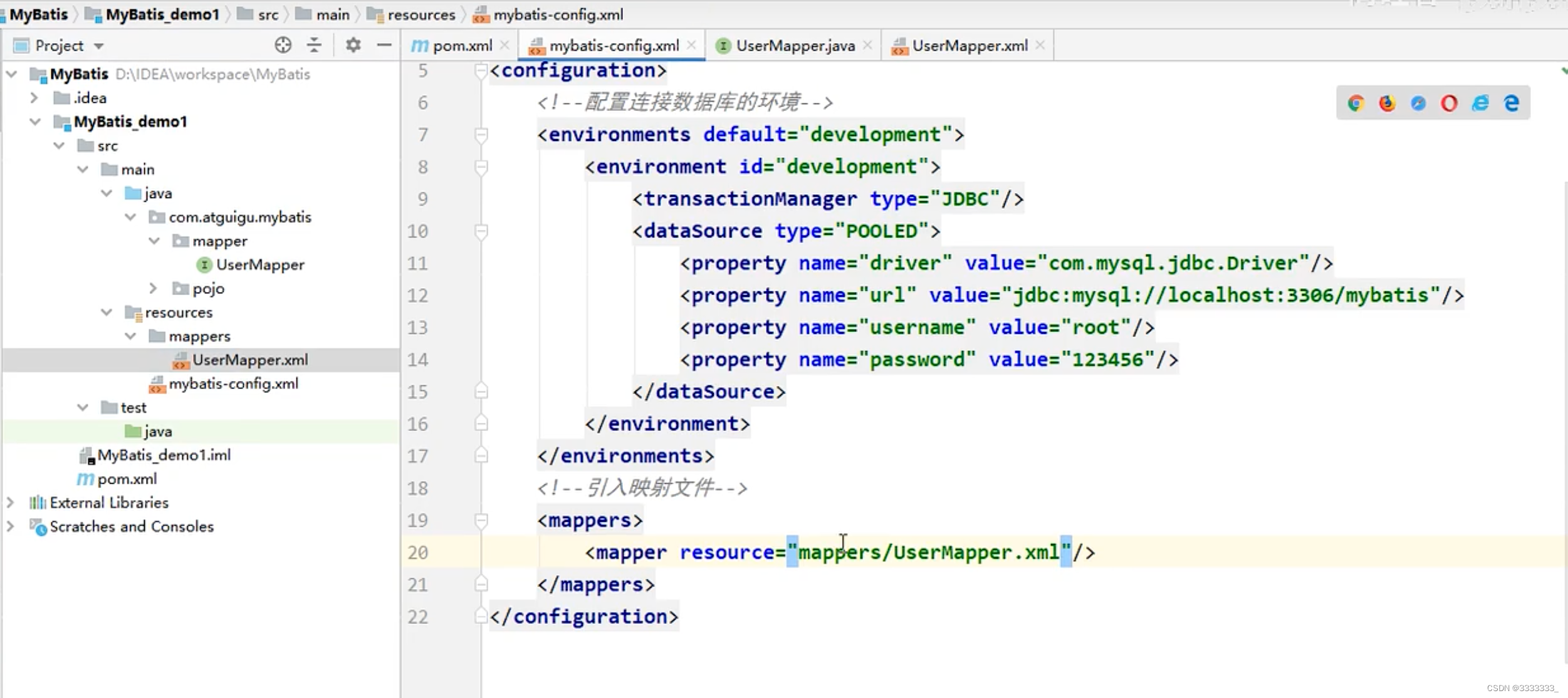The height and width of the screenshot is (698, 1568).
Task: Collapse the MyBatis_demo1 module
Action: click(x=35, y=122)
